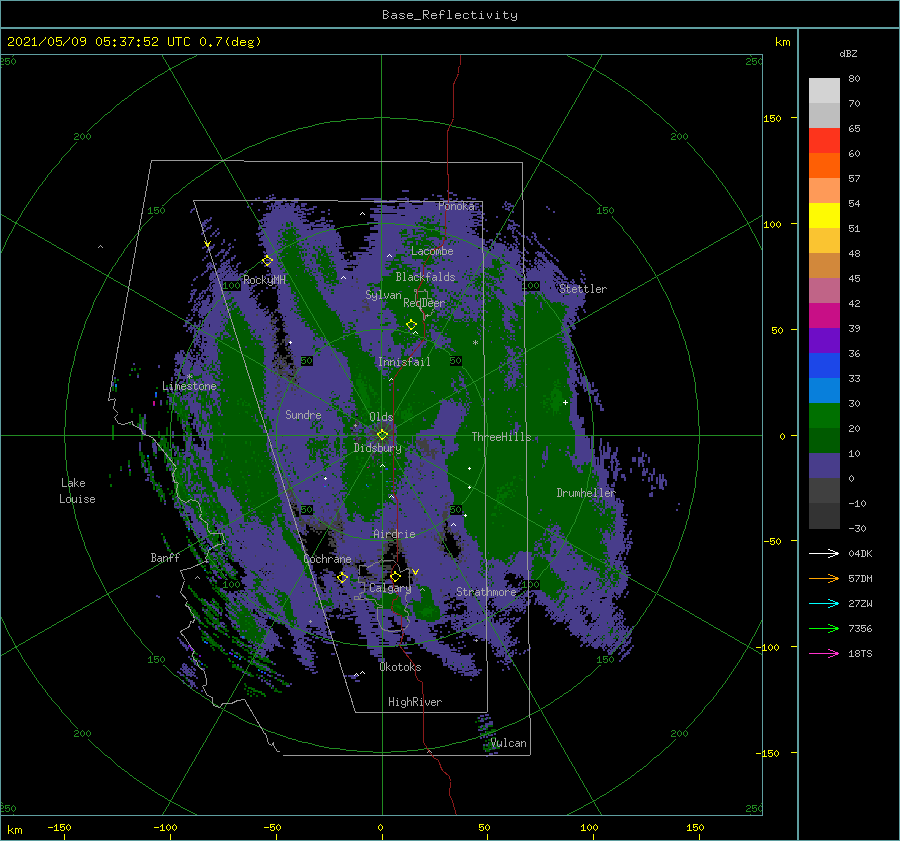The height and width of the screenshot is (841, 900).
Task: Click the Sylvan label
Action: (383, 295)
